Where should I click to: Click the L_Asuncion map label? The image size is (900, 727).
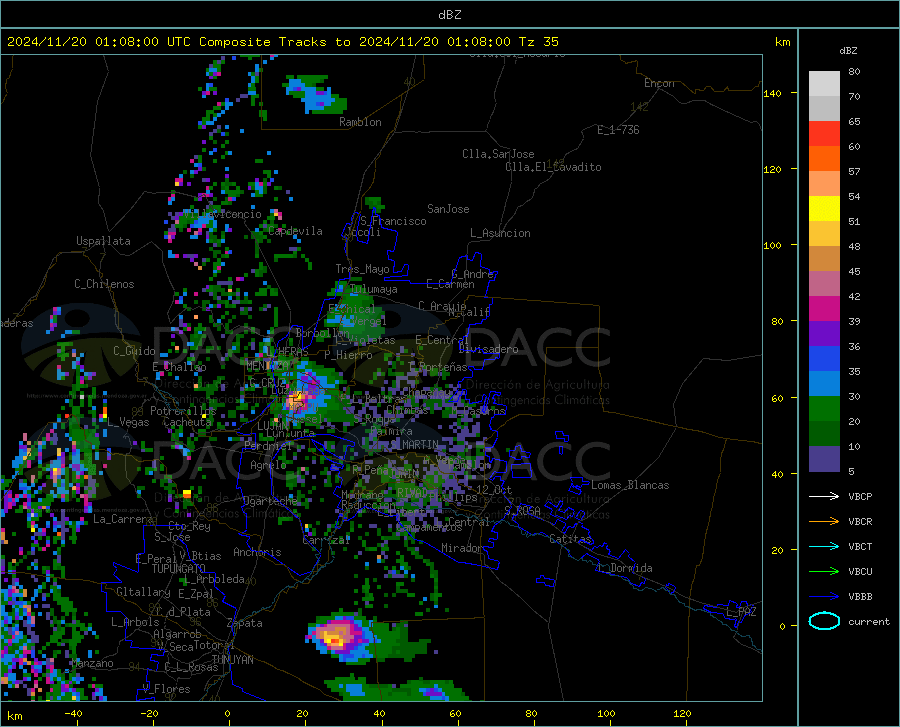500,233
